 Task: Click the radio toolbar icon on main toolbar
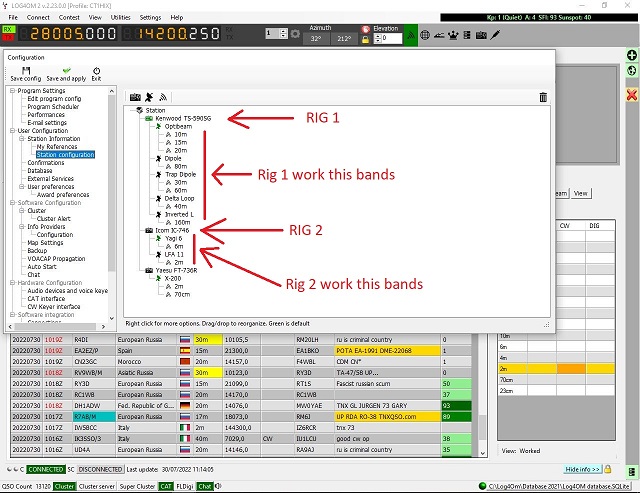(x=481, y=35)
